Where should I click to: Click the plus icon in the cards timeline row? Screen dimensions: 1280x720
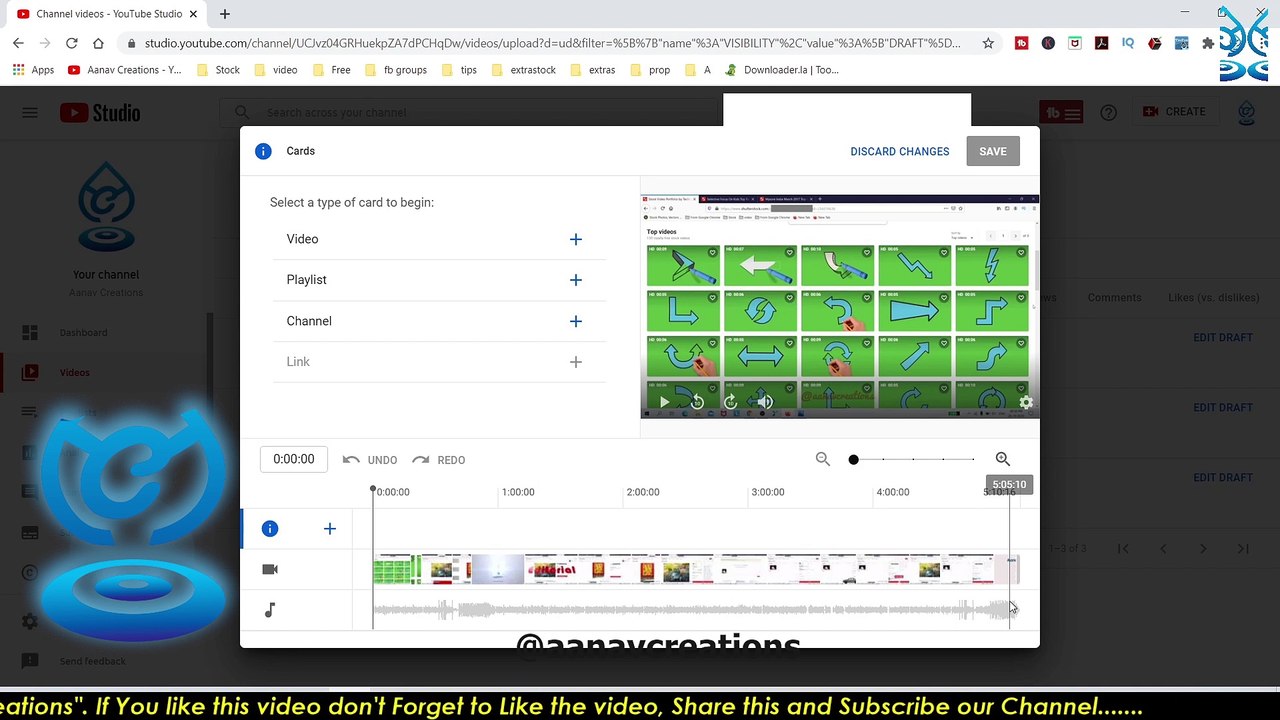[x=330, y=529]
